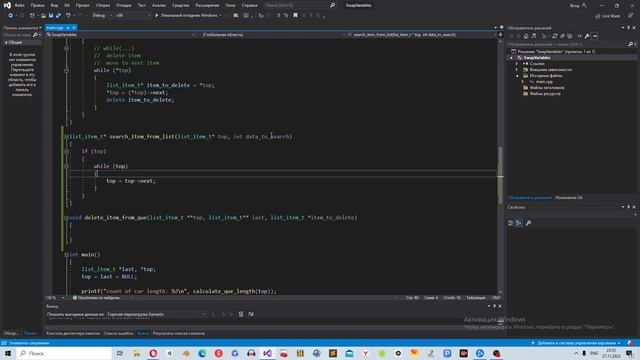Collapse the main function block
Screen dimensions: 640x360
66,255
